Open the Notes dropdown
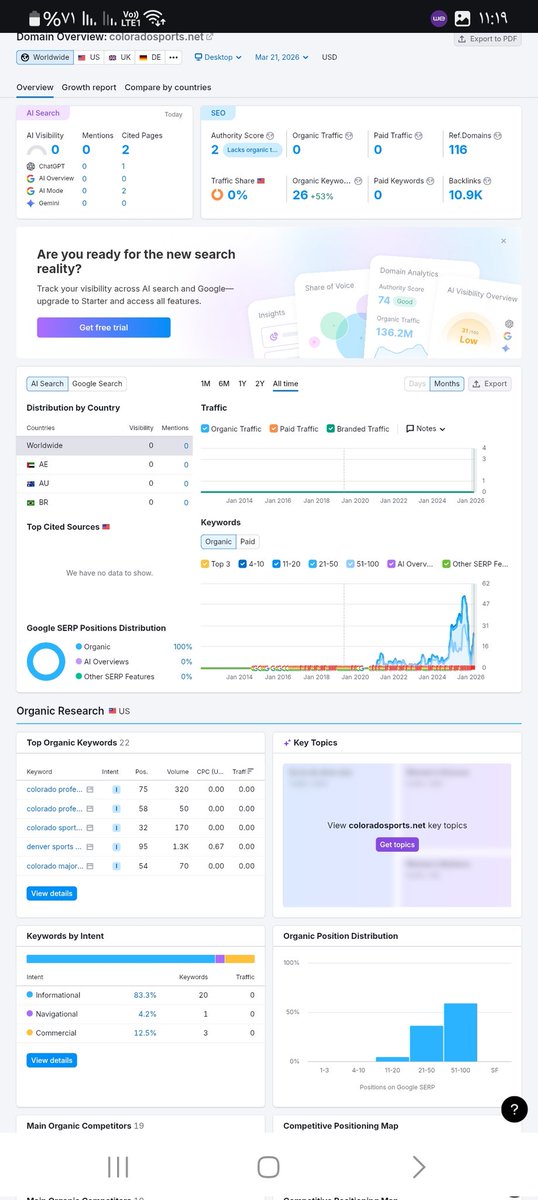The height and width of the screenshot is (1200, 538). (x=426, y=429)
